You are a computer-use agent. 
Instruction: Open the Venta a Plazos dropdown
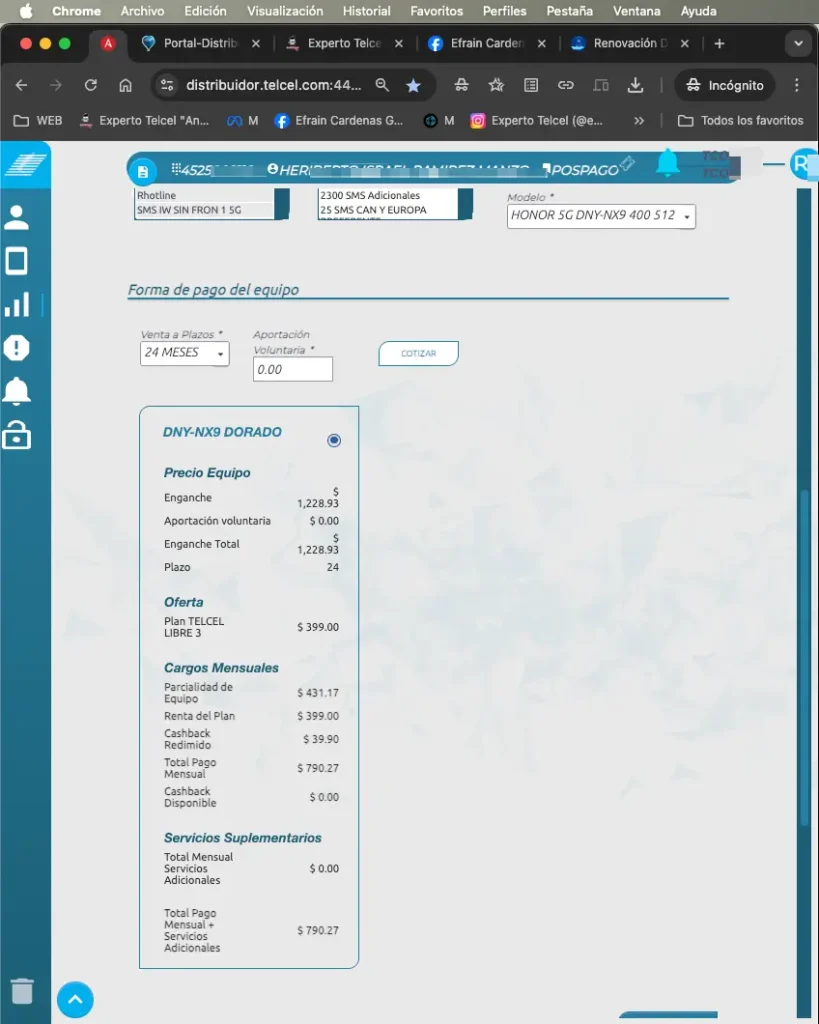click(184, 353)
